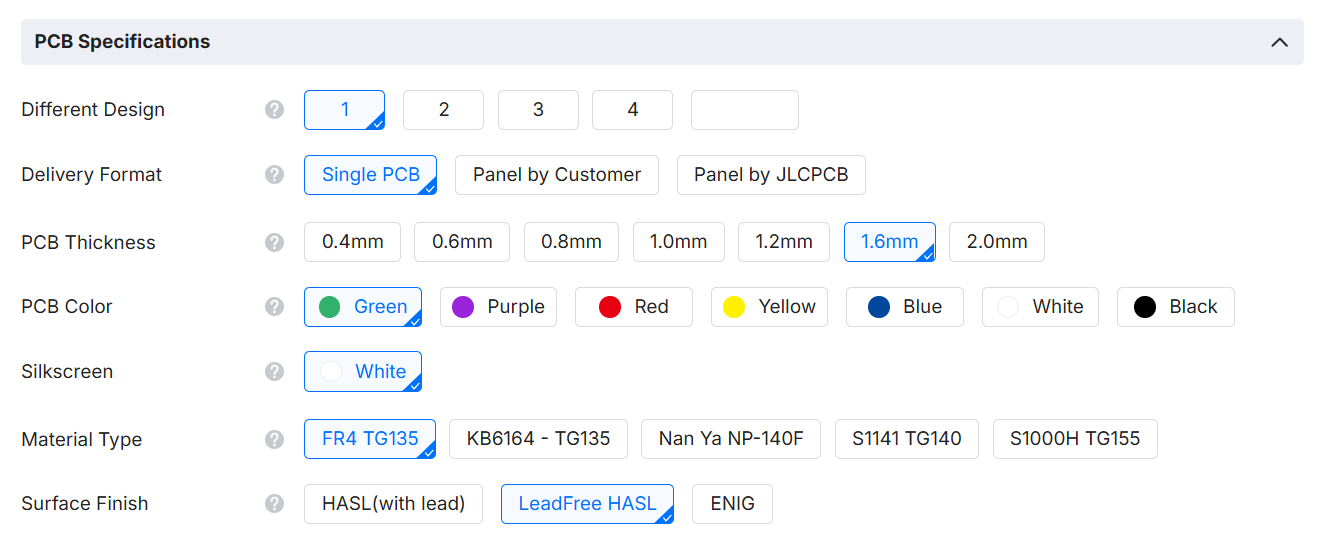Set PCB thickness to 0.6mm

pos(462,242)
